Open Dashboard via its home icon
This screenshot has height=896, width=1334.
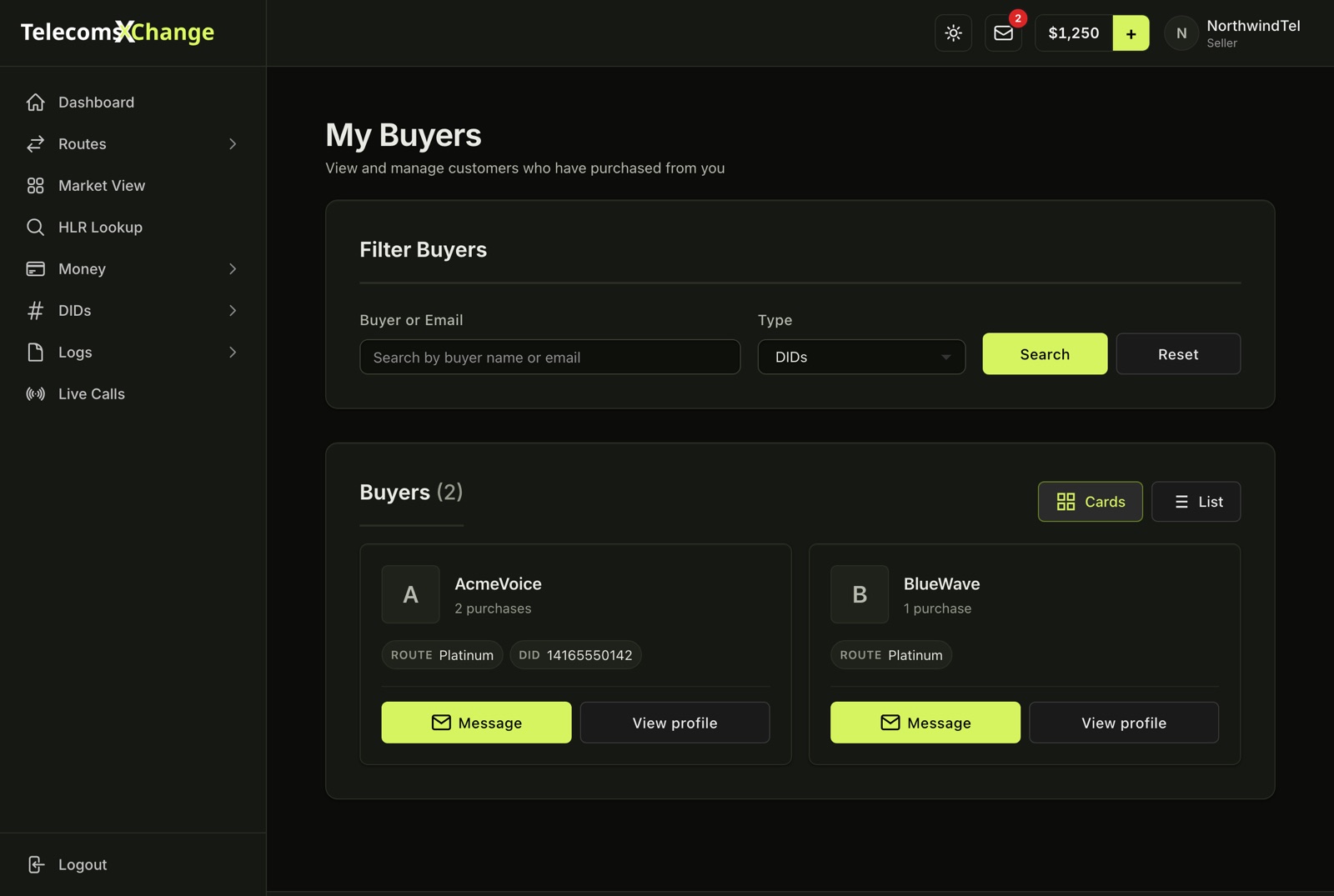[x=35, y=103]
